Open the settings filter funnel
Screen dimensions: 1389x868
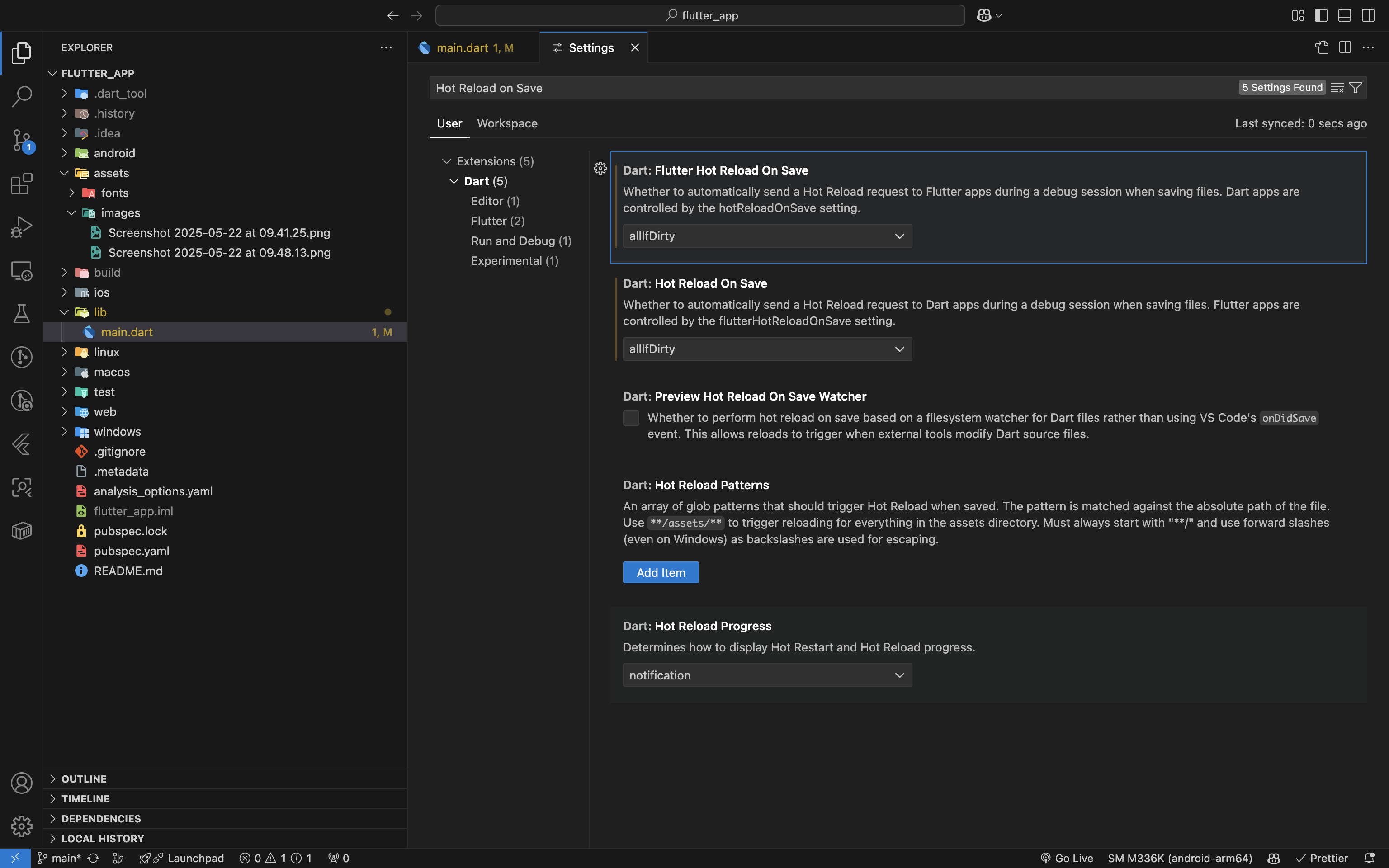click(1356, 88)
